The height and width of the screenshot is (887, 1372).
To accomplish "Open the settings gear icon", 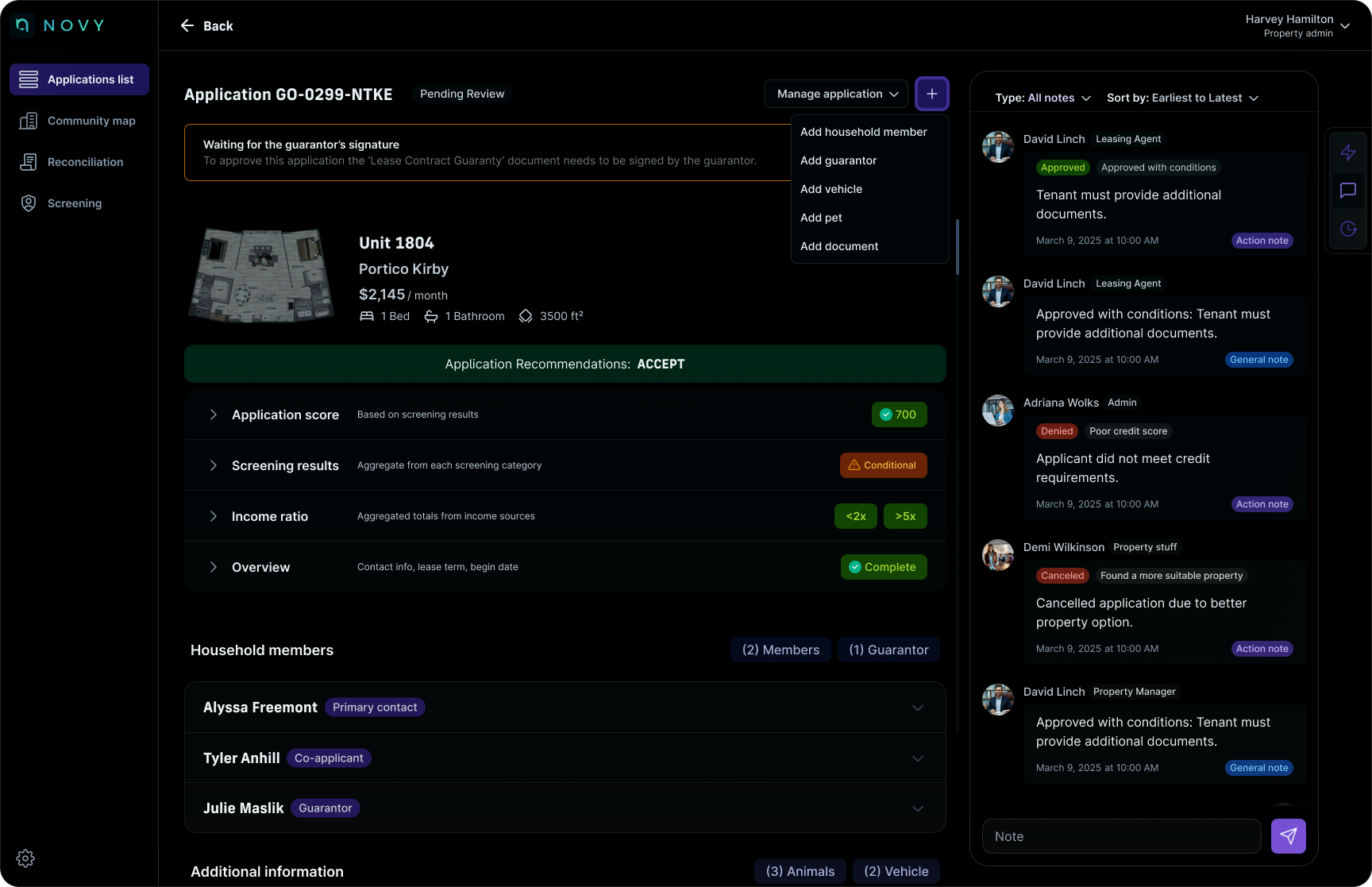I will click(25, 858).
